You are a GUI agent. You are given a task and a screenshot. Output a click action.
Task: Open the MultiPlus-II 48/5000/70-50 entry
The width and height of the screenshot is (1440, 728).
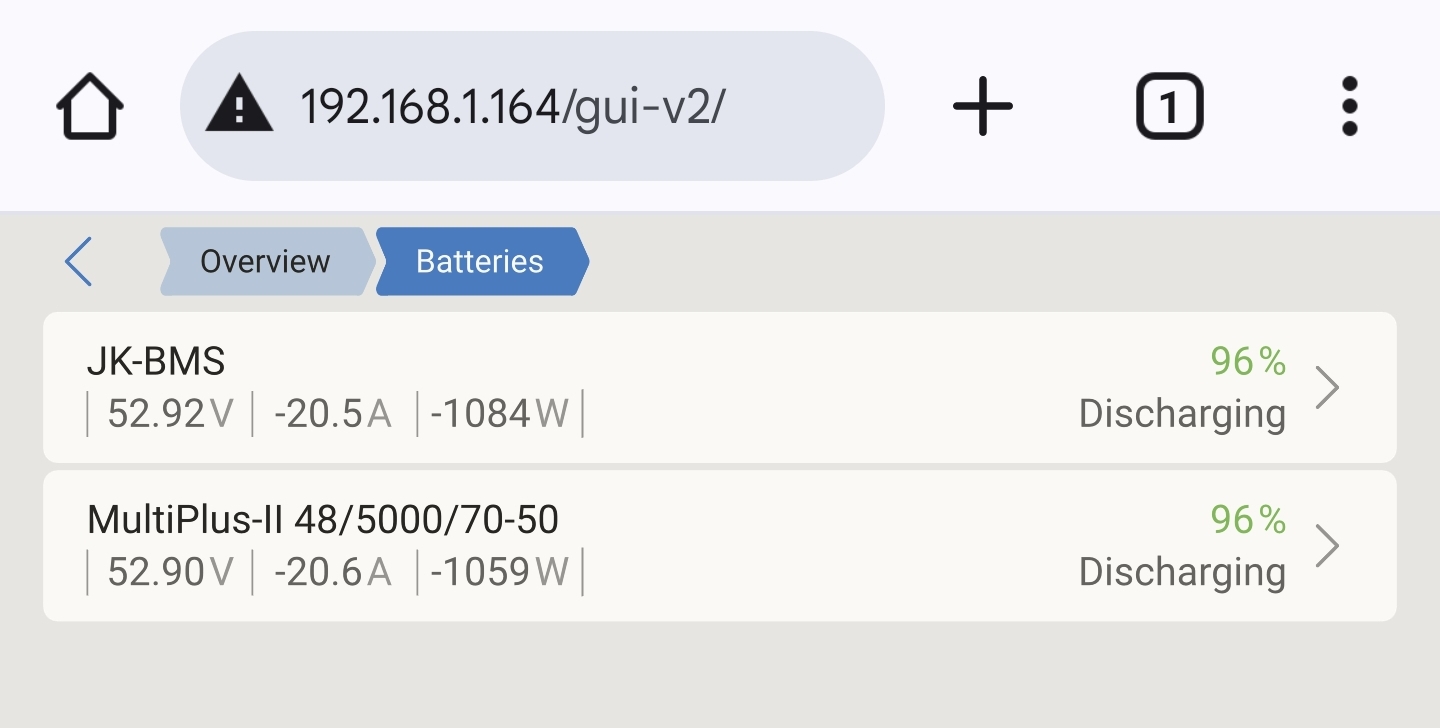[x=322, y=520]
